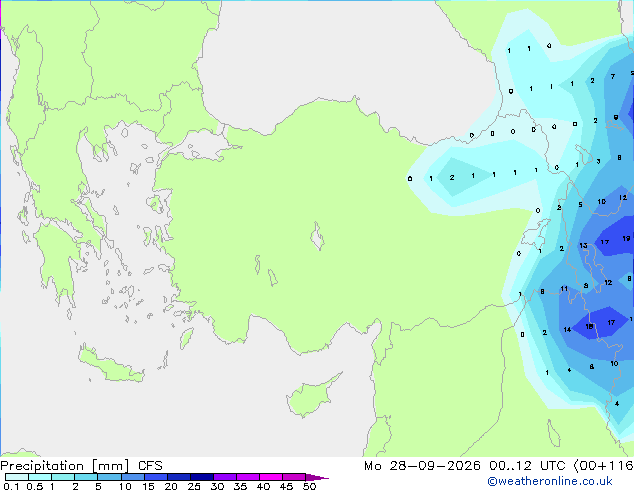Open the weatheronline.co.uk copyright link

coord(549,481)
